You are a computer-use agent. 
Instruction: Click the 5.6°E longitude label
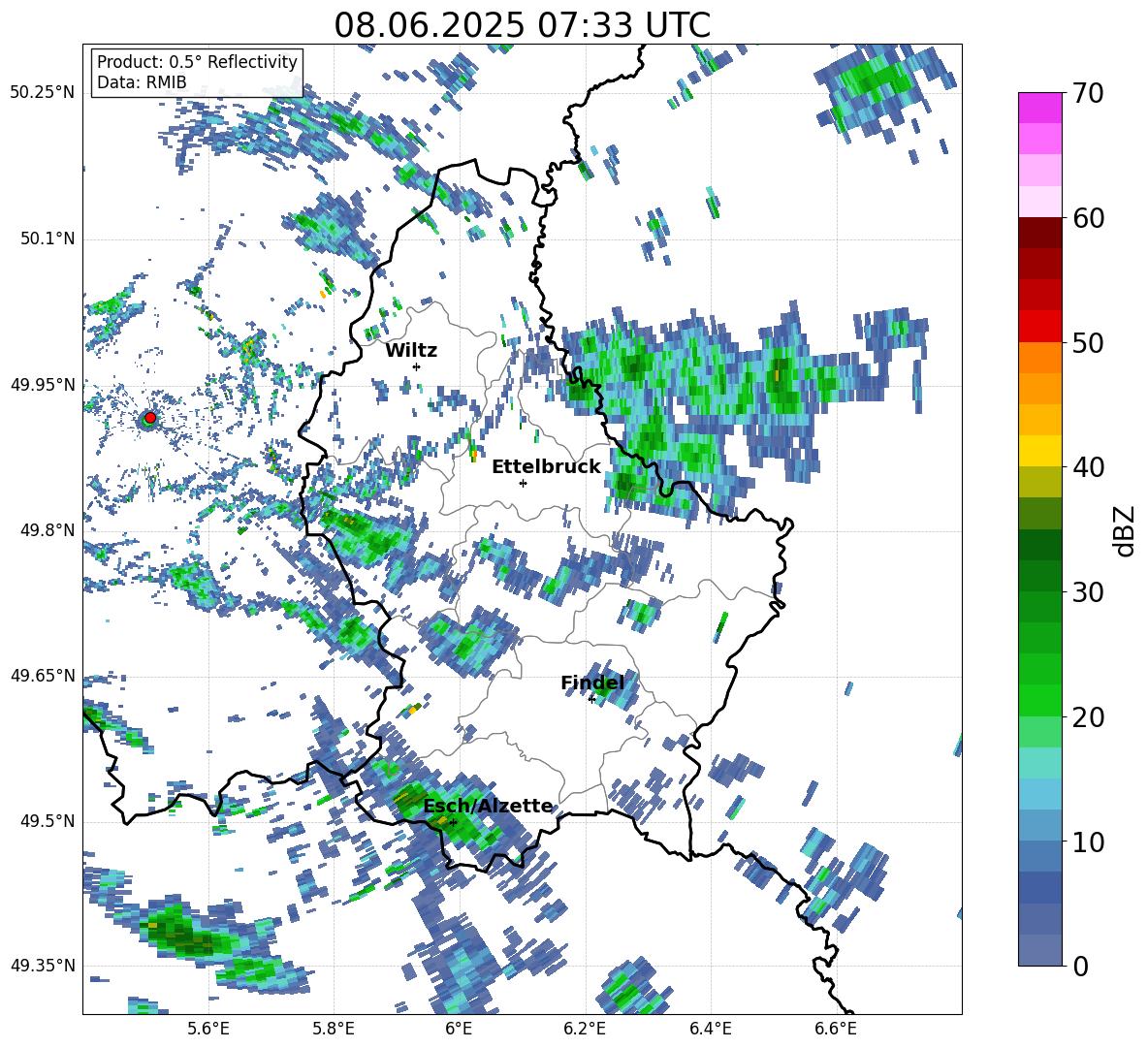point(208,1029)
